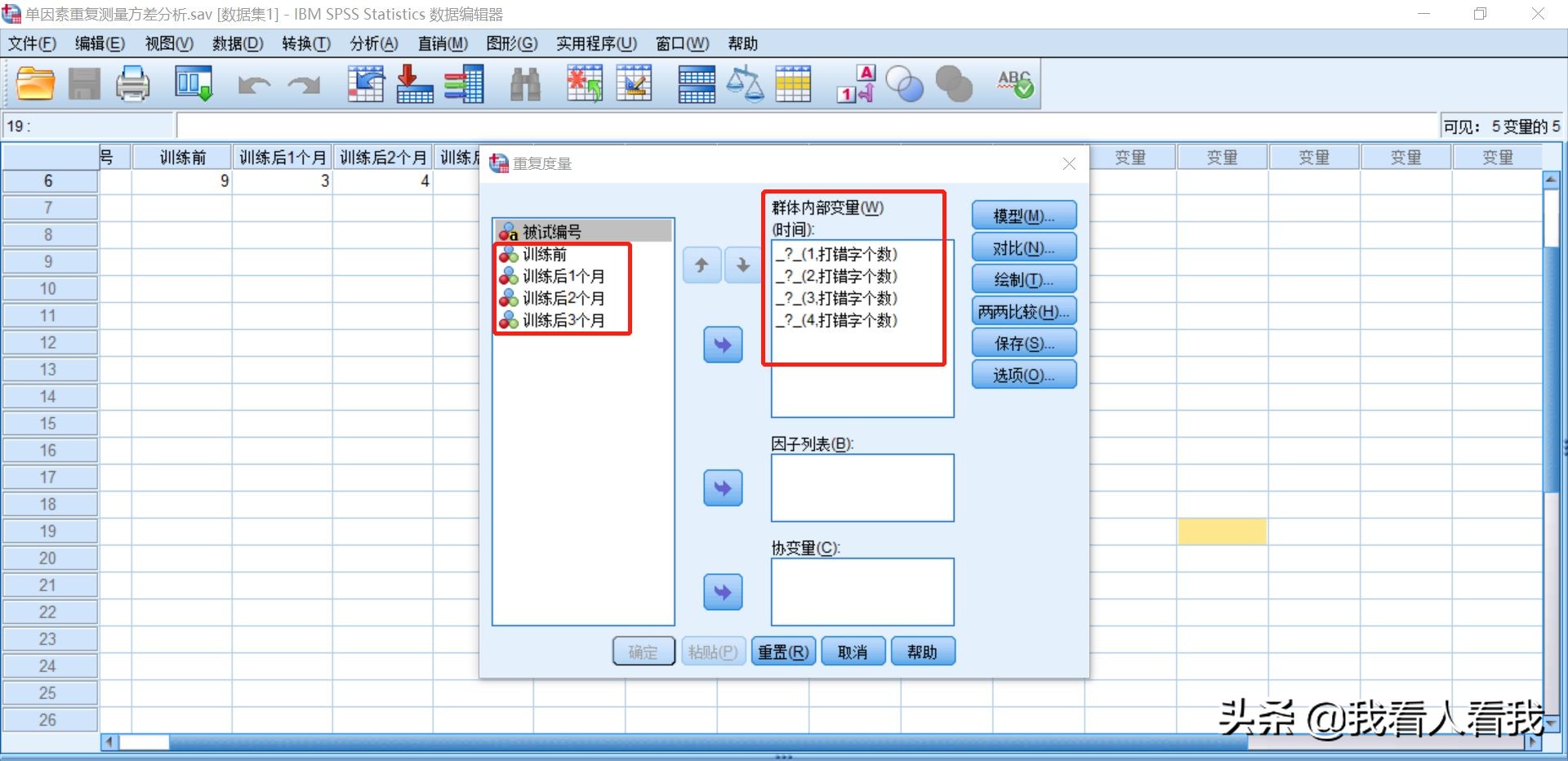Click the 保存(S)... button

(1024, 344)
